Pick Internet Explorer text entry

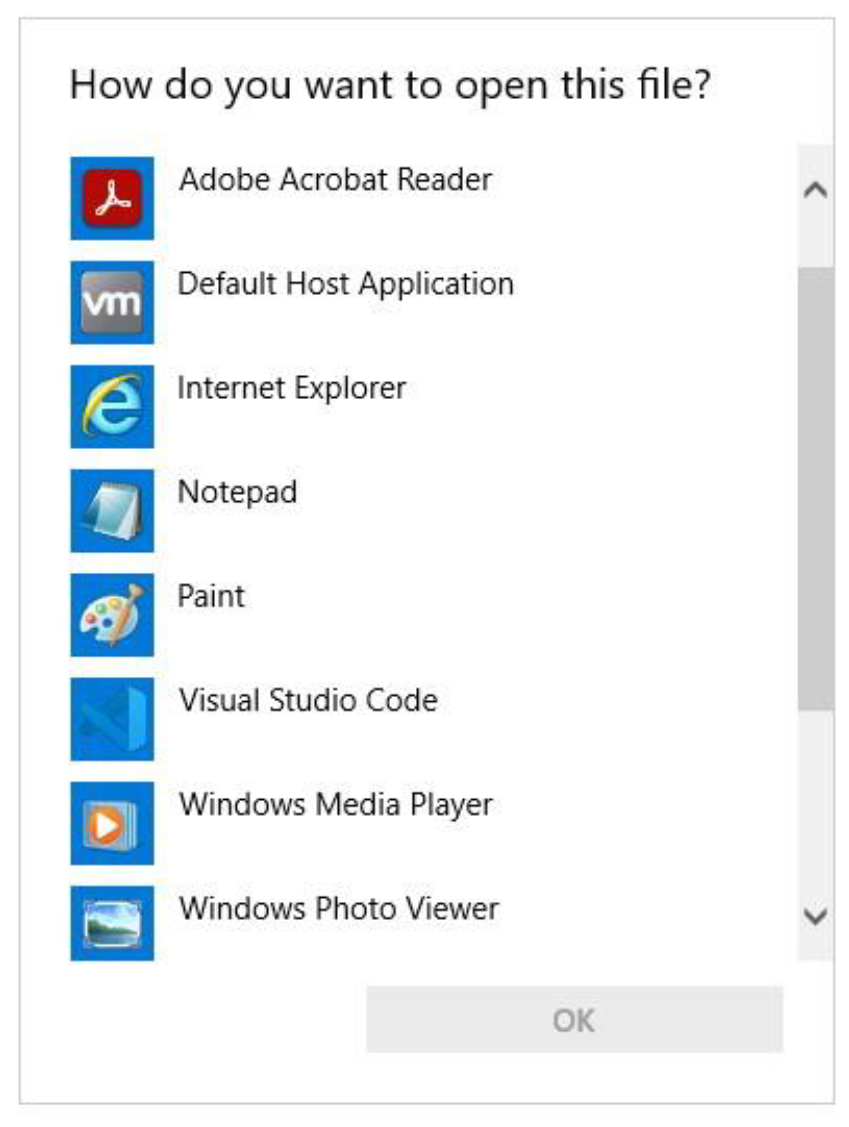(291, 388)
